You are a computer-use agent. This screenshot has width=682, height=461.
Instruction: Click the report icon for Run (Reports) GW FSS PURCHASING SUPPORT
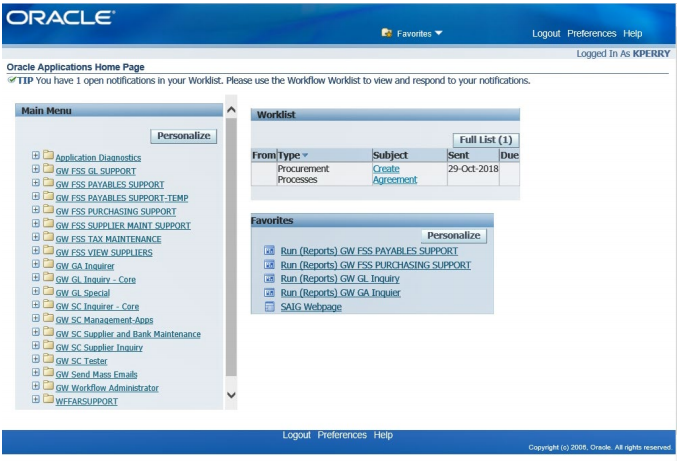click(270, 264)
